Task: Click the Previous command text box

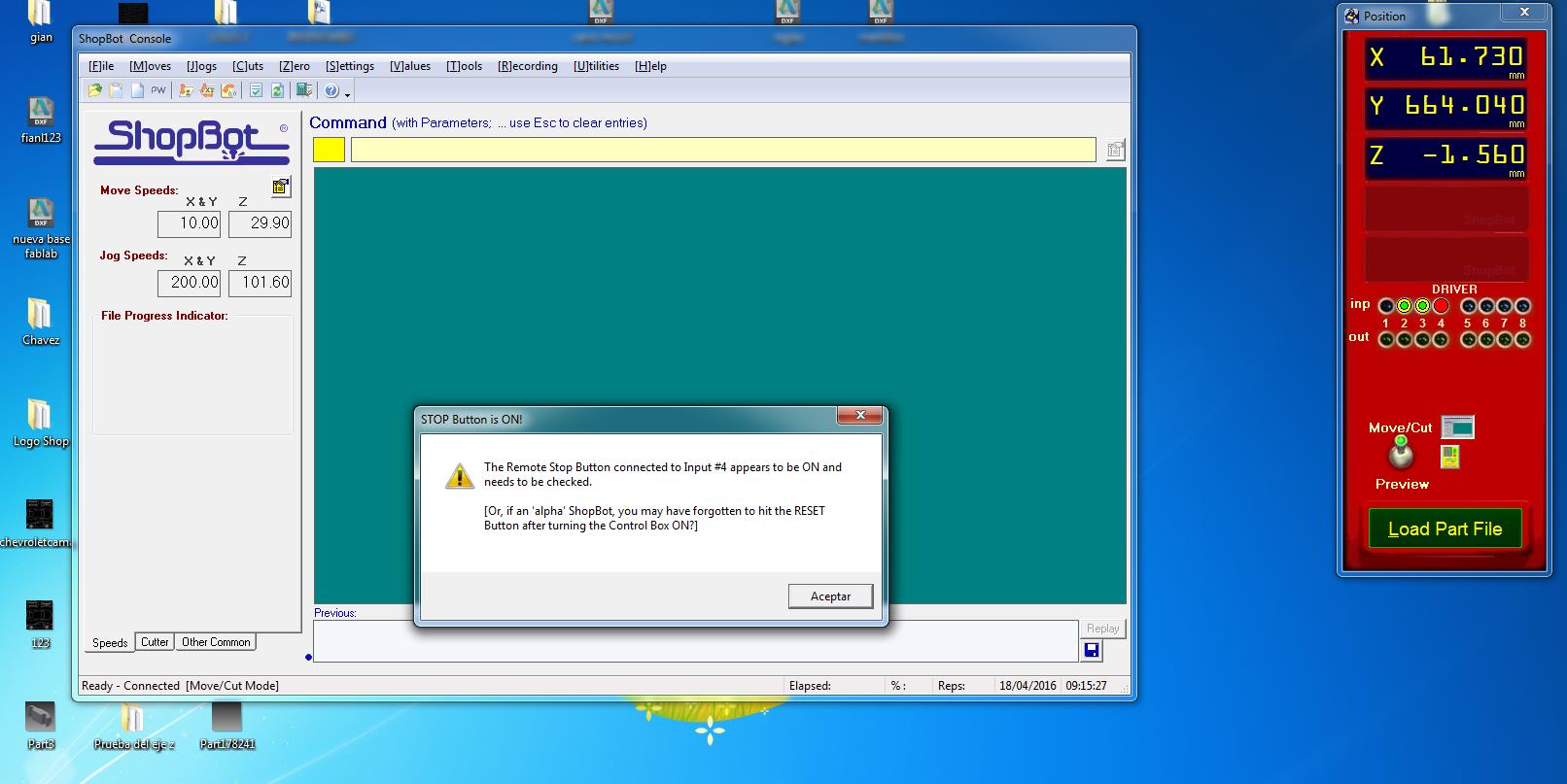Action: tap(696, 641)
